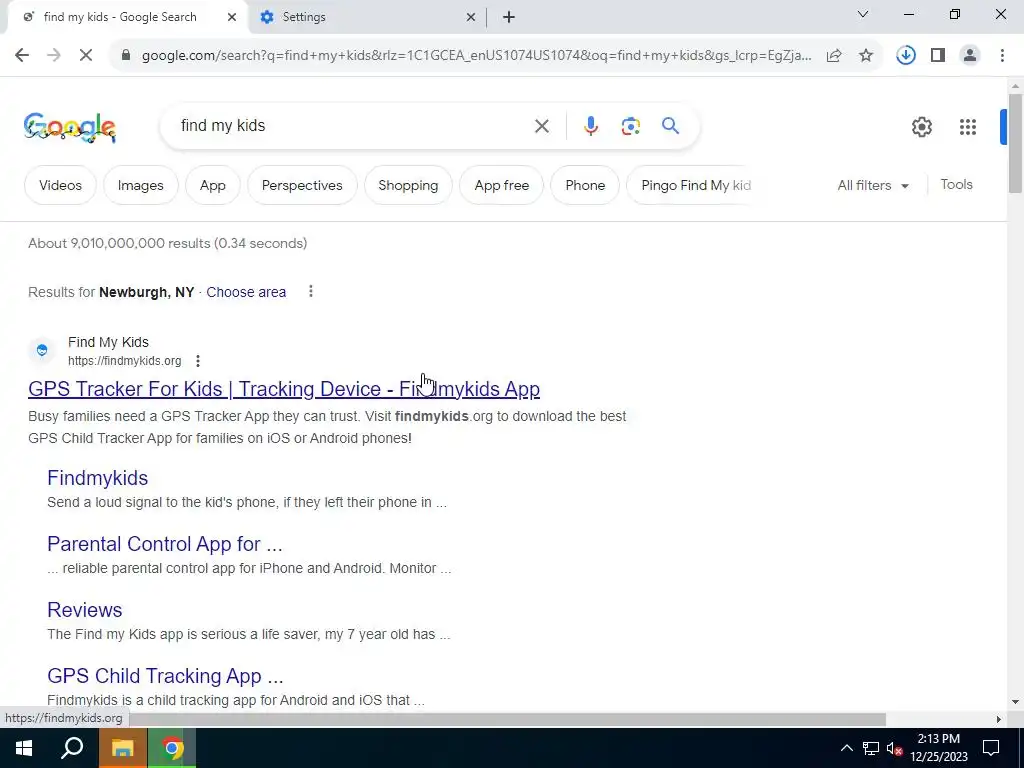Open the tab search dropdown arrow

tap(863, 14)
